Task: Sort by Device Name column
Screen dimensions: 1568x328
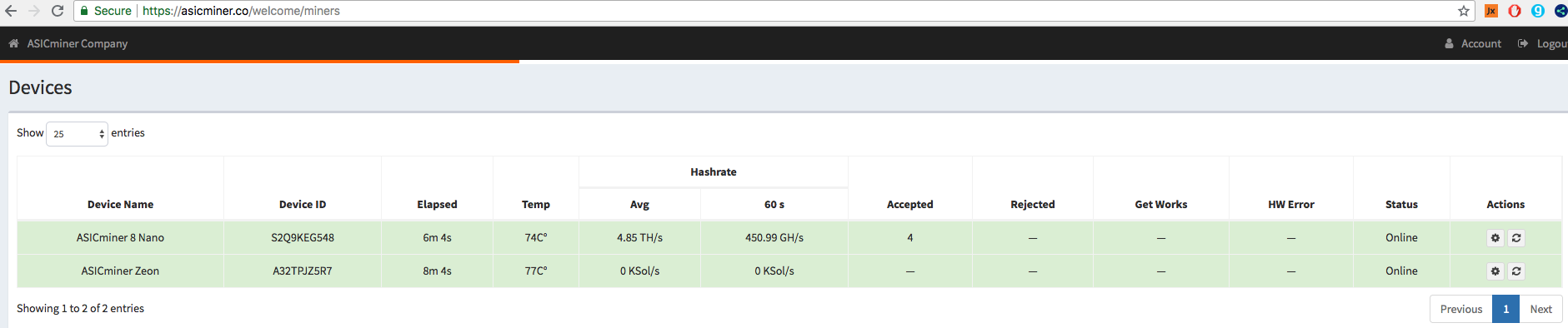Action: (120, 204)
